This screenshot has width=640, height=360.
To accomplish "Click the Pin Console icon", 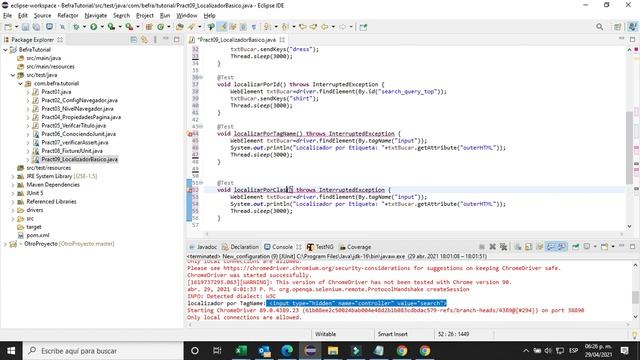I will [x=576, y=247].
